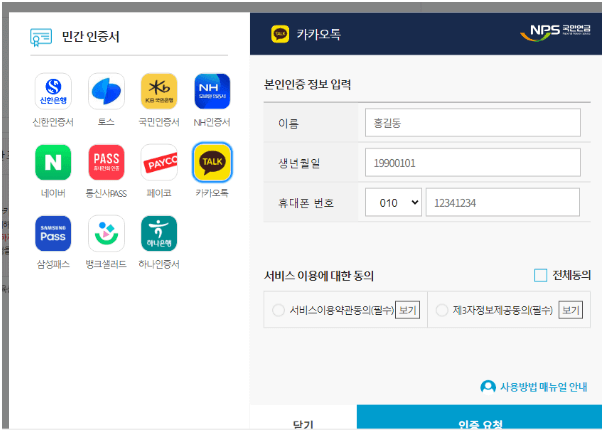
Task: Click the 본인인증 정보 입력 heading
Action: (x=308, y=84)
